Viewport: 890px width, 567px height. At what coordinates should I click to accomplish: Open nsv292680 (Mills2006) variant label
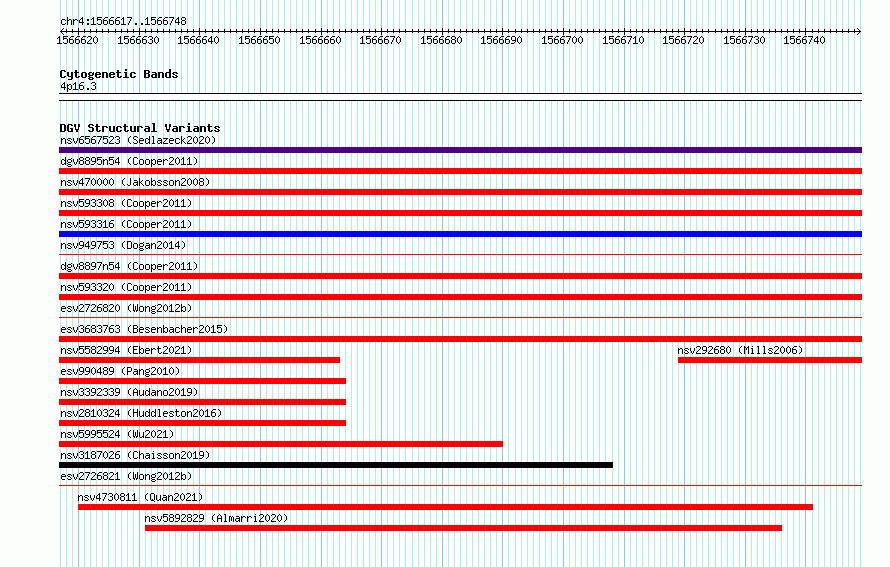point(740,350)
